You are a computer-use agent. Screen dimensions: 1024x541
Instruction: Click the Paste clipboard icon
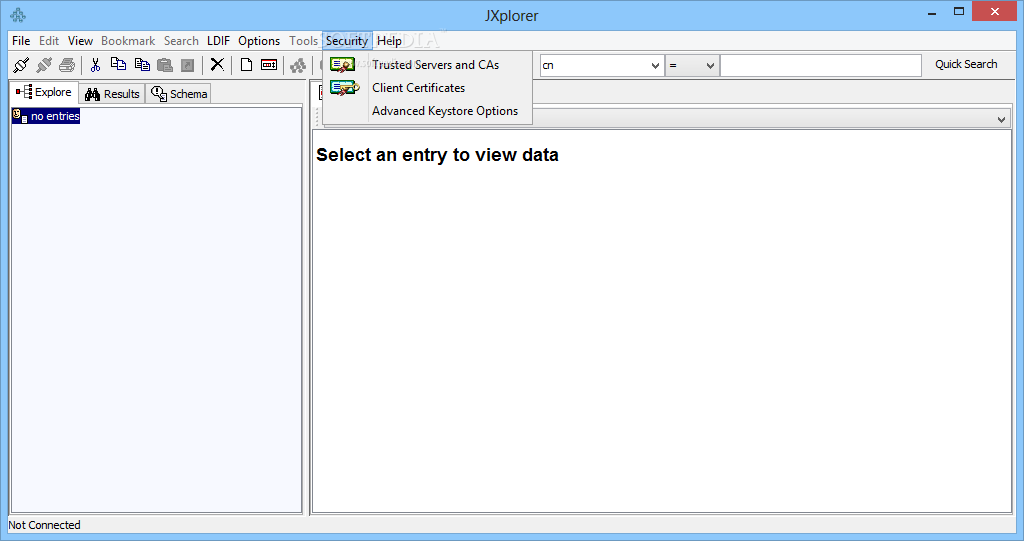point(165,65)
